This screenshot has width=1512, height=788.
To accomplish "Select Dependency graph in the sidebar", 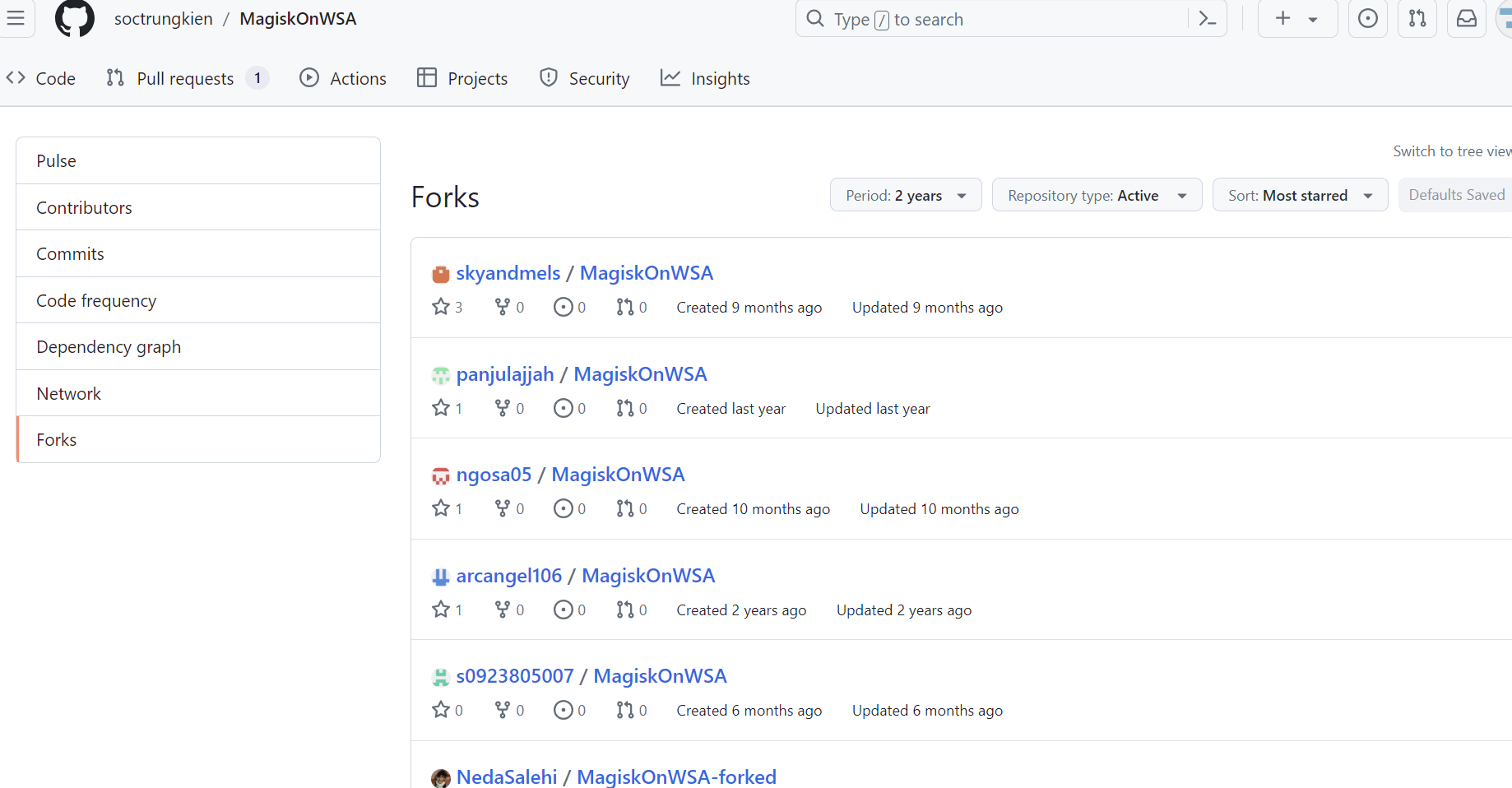I will (x=198, y=347).
